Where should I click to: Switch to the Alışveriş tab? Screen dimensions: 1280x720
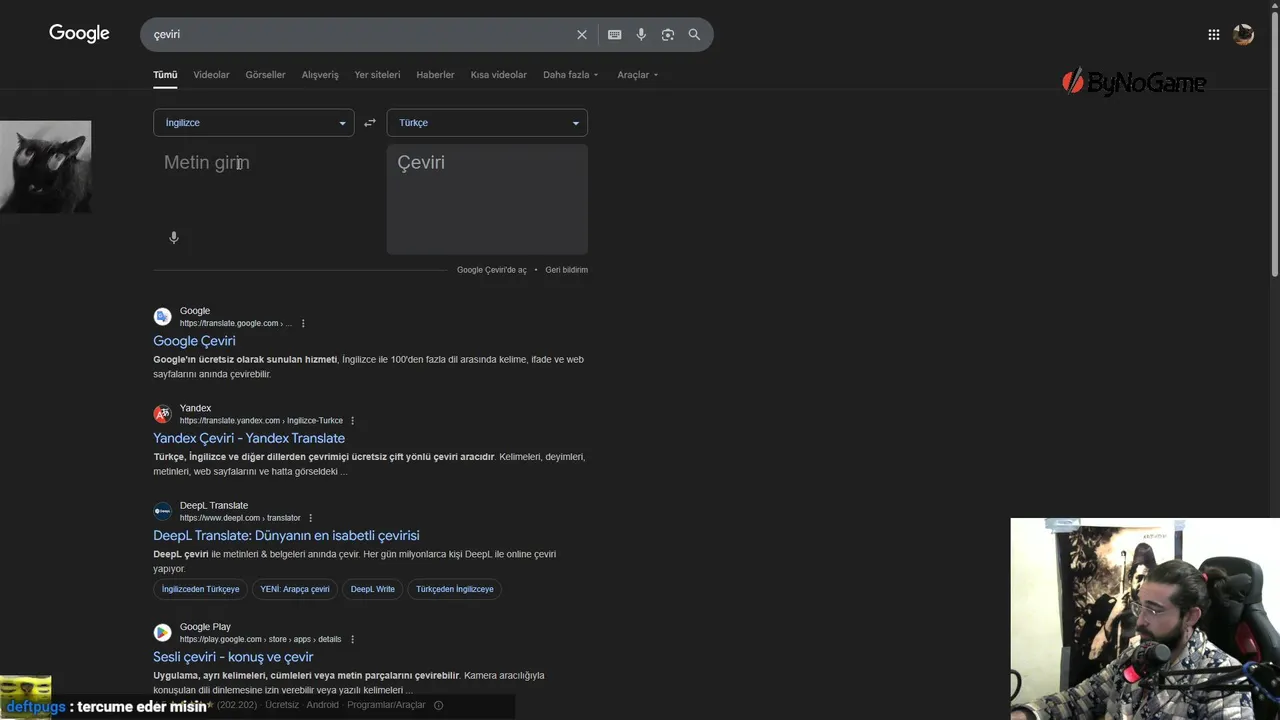point(320,75)
